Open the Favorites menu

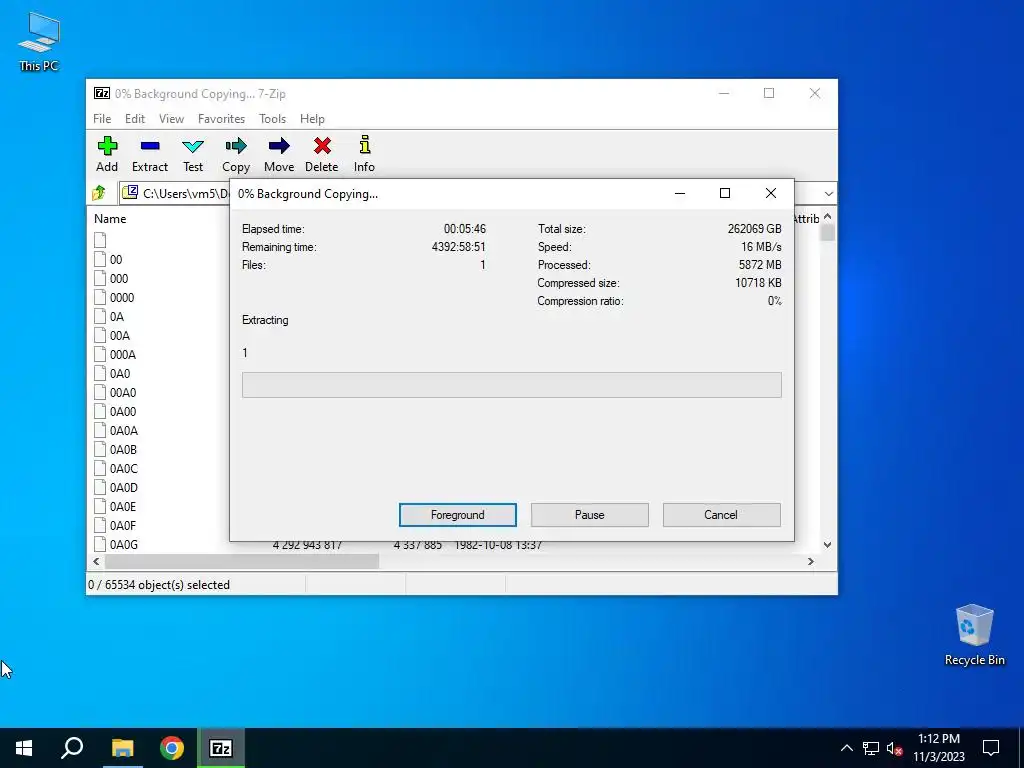pyautogui.click(x=221, y=119)
